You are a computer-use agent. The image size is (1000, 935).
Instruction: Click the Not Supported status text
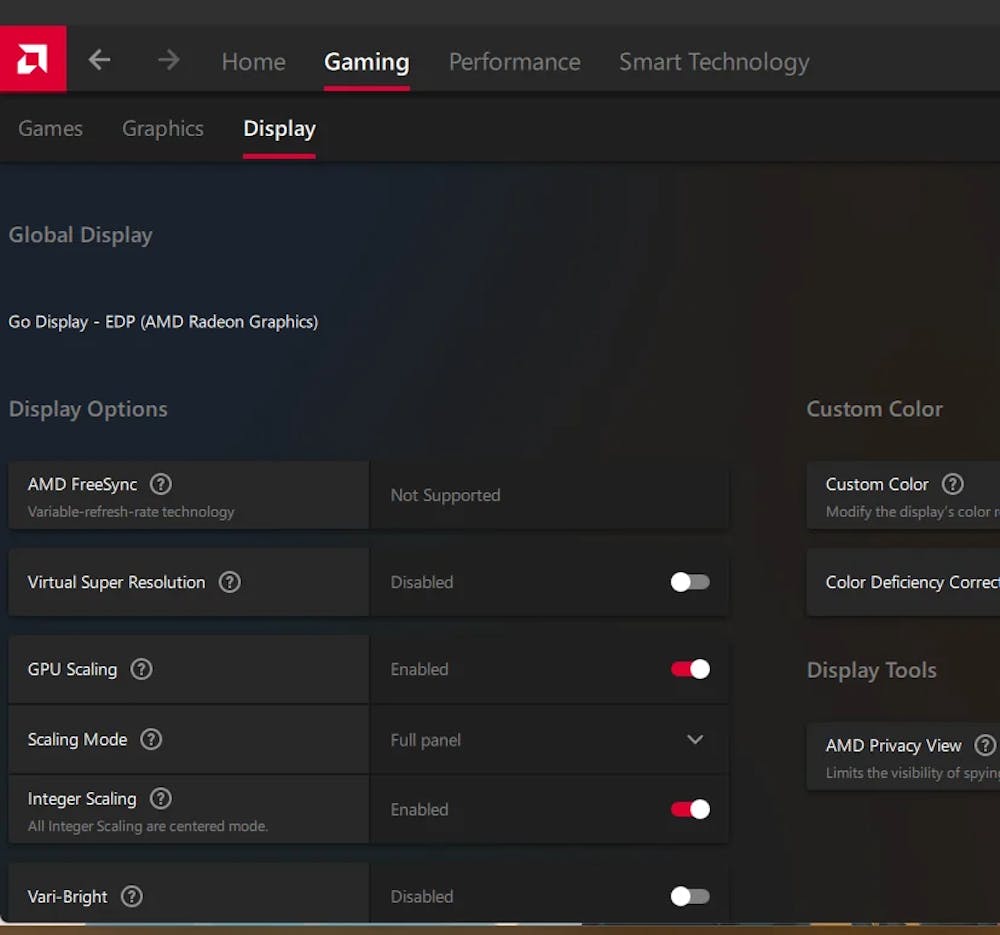pos(445,495)
